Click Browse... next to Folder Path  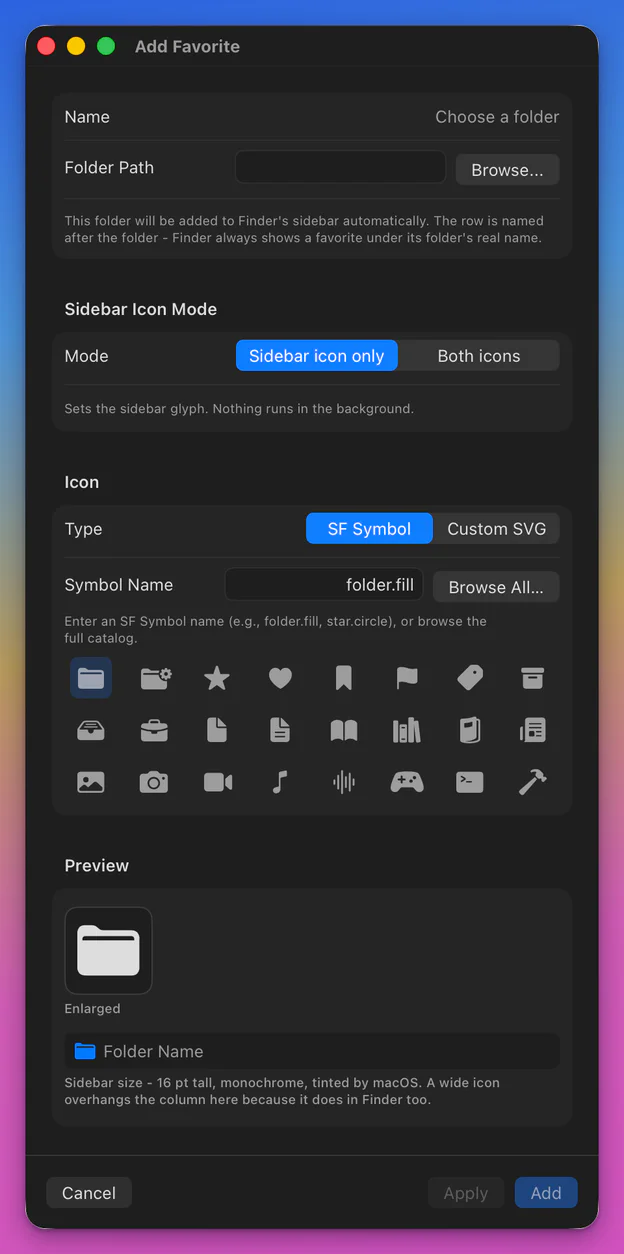[x=507, y=170]
